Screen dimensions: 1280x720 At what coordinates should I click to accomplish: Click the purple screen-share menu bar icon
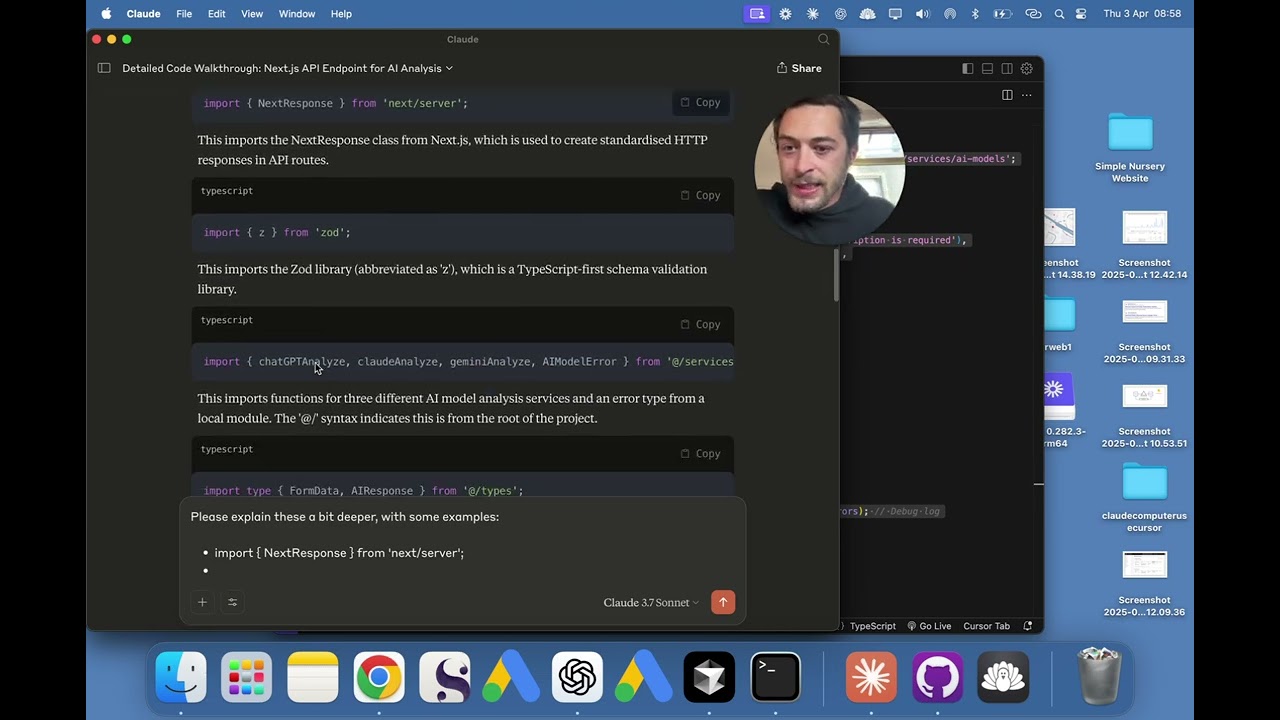(x=757, y=14)
